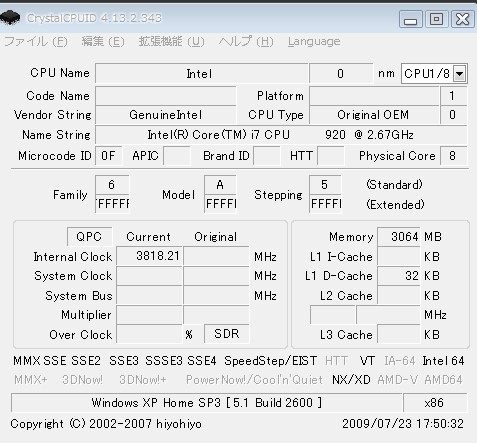Screen dimensions: 477x443
Task: Click the GenuineIntel vendor string field
Action: (166, 115)
